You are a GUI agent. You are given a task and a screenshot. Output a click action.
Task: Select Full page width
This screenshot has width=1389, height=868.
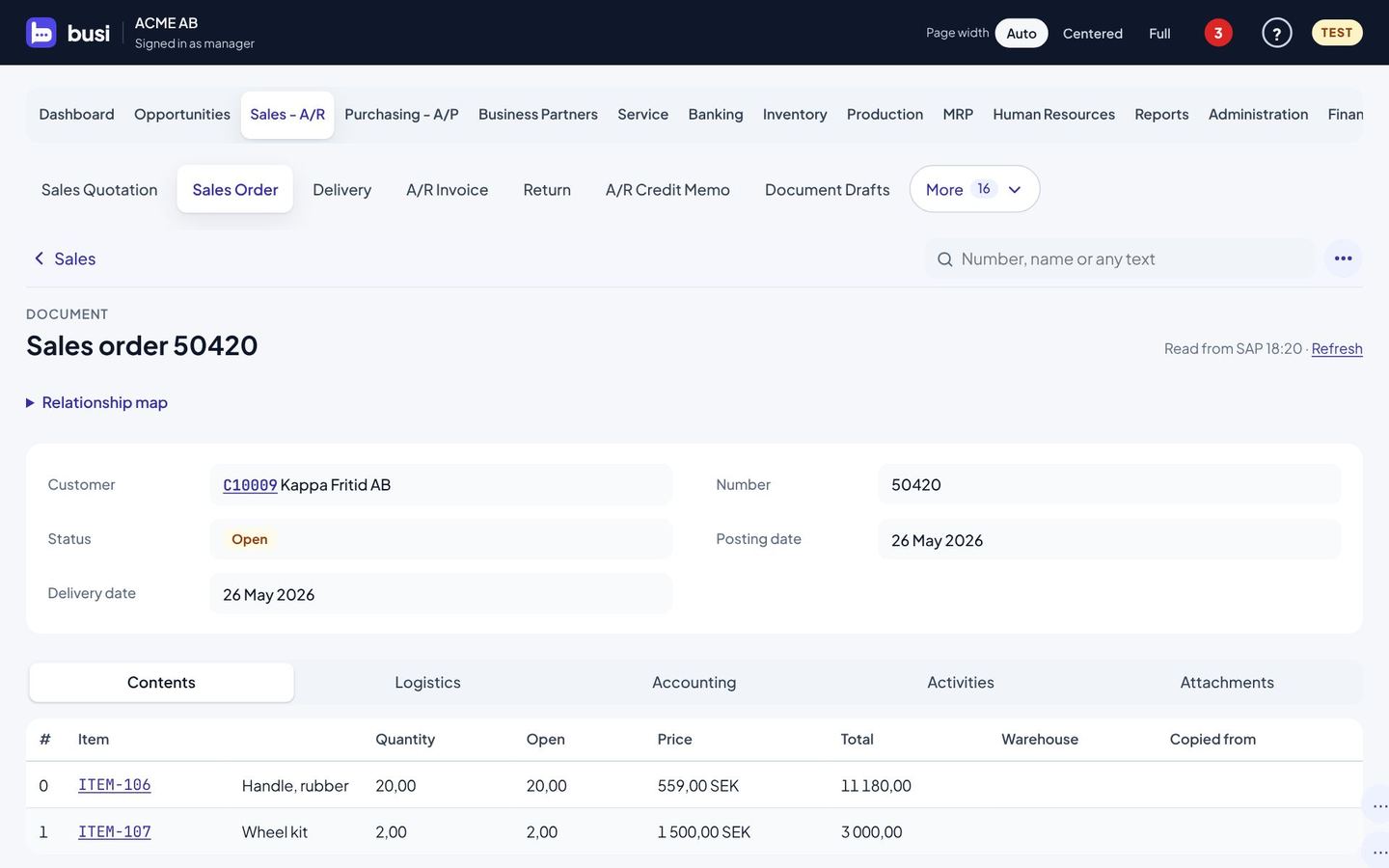coord(1159,33)
